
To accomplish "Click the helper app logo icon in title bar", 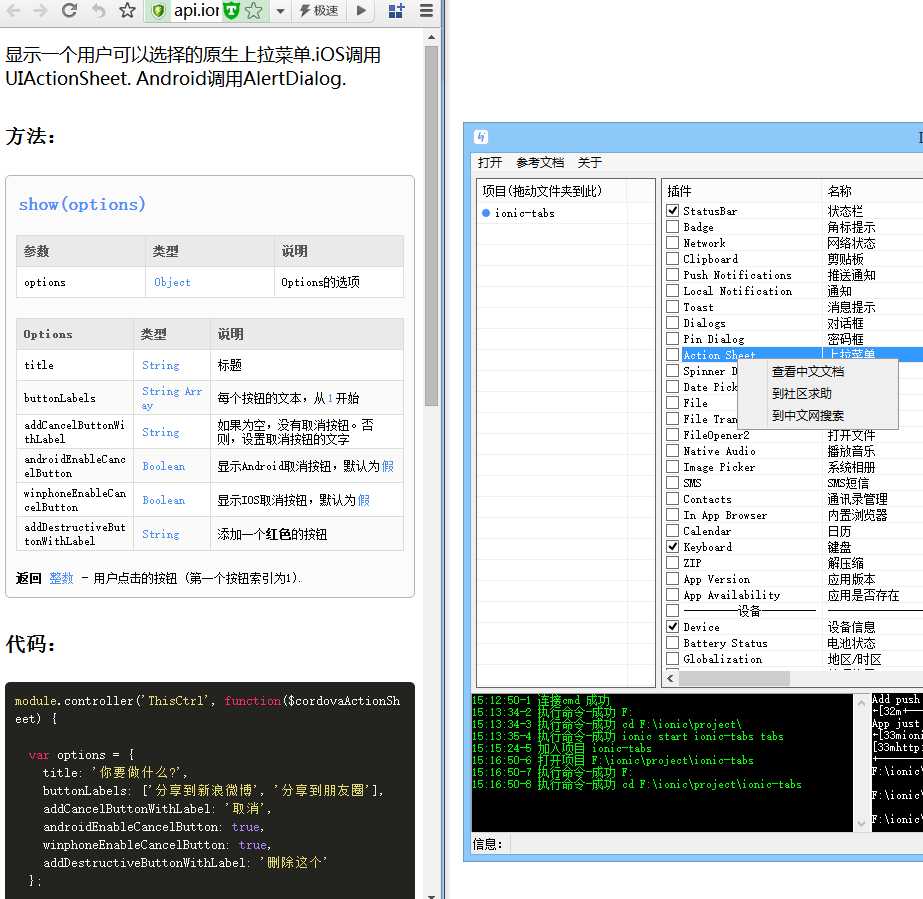I will click(481, 137).
